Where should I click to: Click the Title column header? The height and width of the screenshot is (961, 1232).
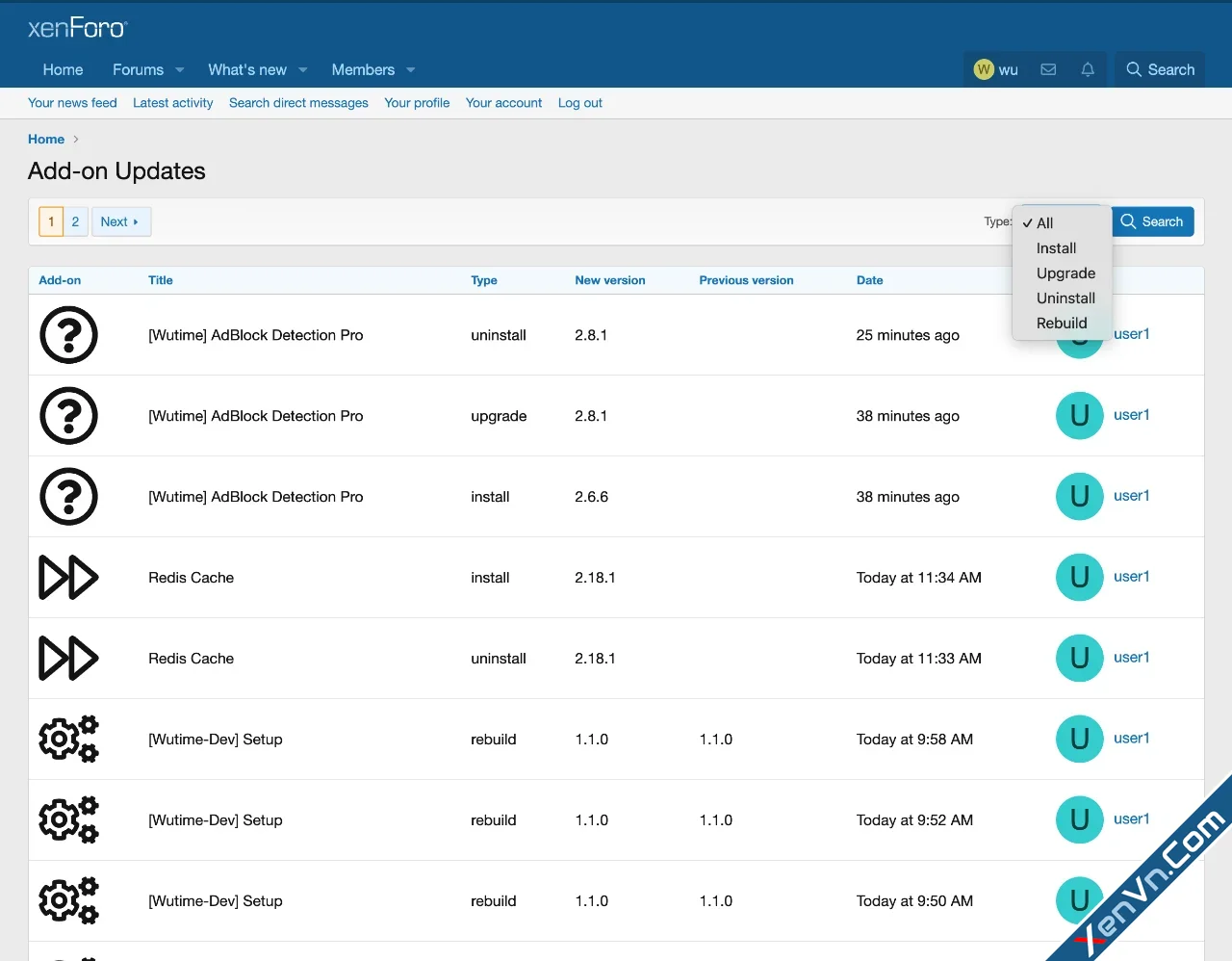pyautogui.click(x=161, y=280)
